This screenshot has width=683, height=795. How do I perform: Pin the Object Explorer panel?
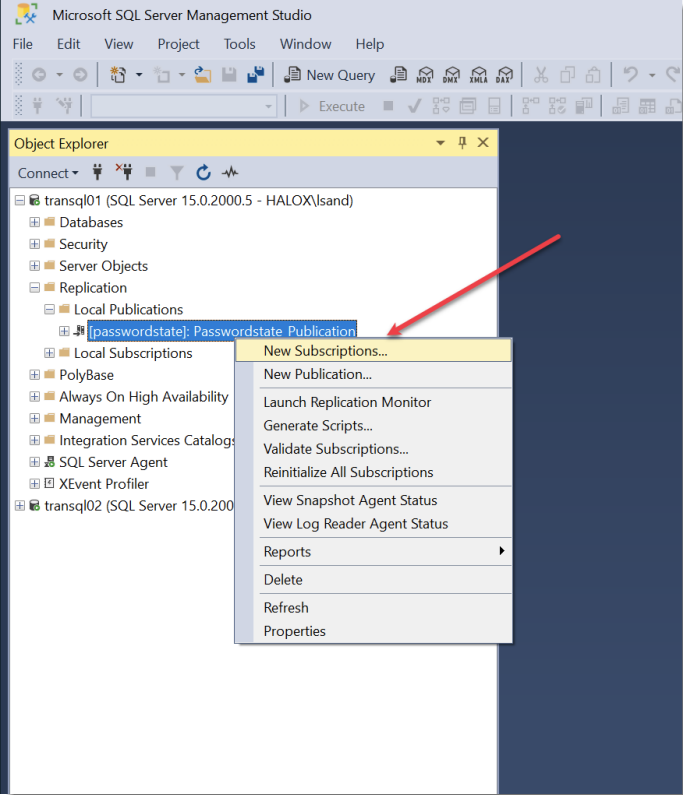click(x=462, y=143)
